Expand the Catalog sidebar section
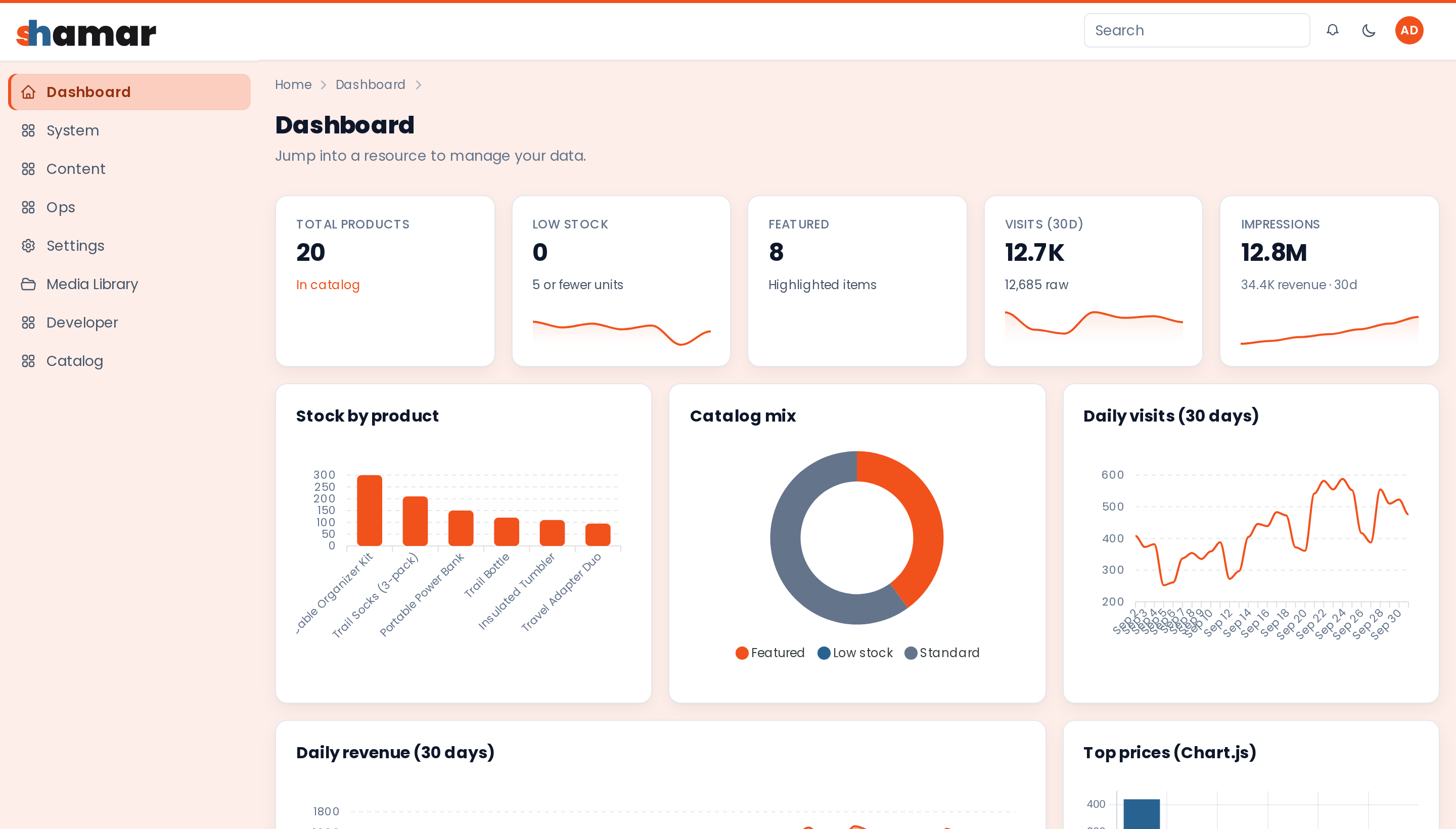Image resolution: width=1456 pixels, height=829 pixels. point(130,361)
